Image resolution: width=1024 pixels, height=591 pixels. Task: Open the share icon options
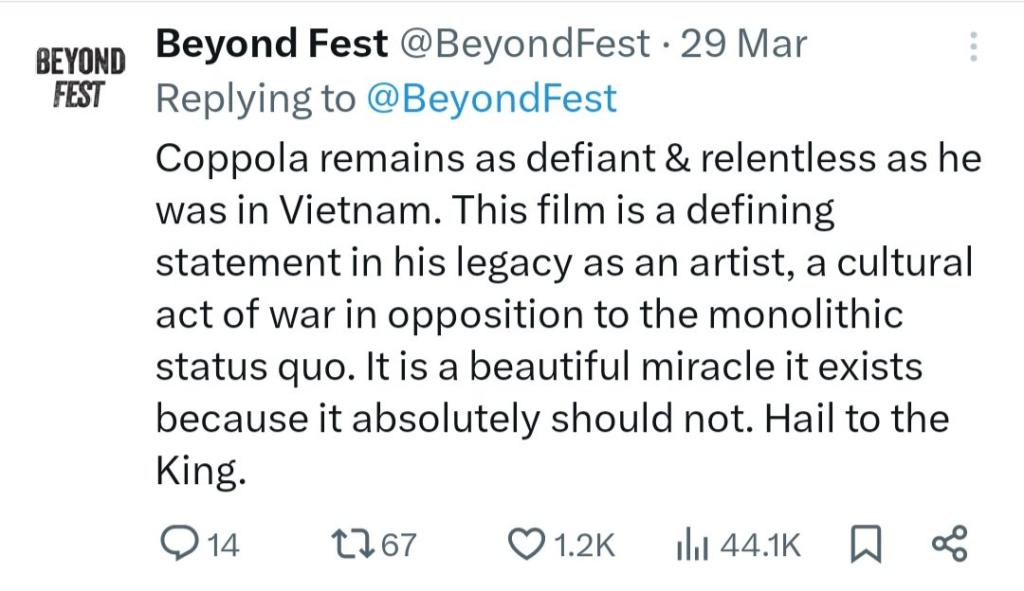coord(949,544)
